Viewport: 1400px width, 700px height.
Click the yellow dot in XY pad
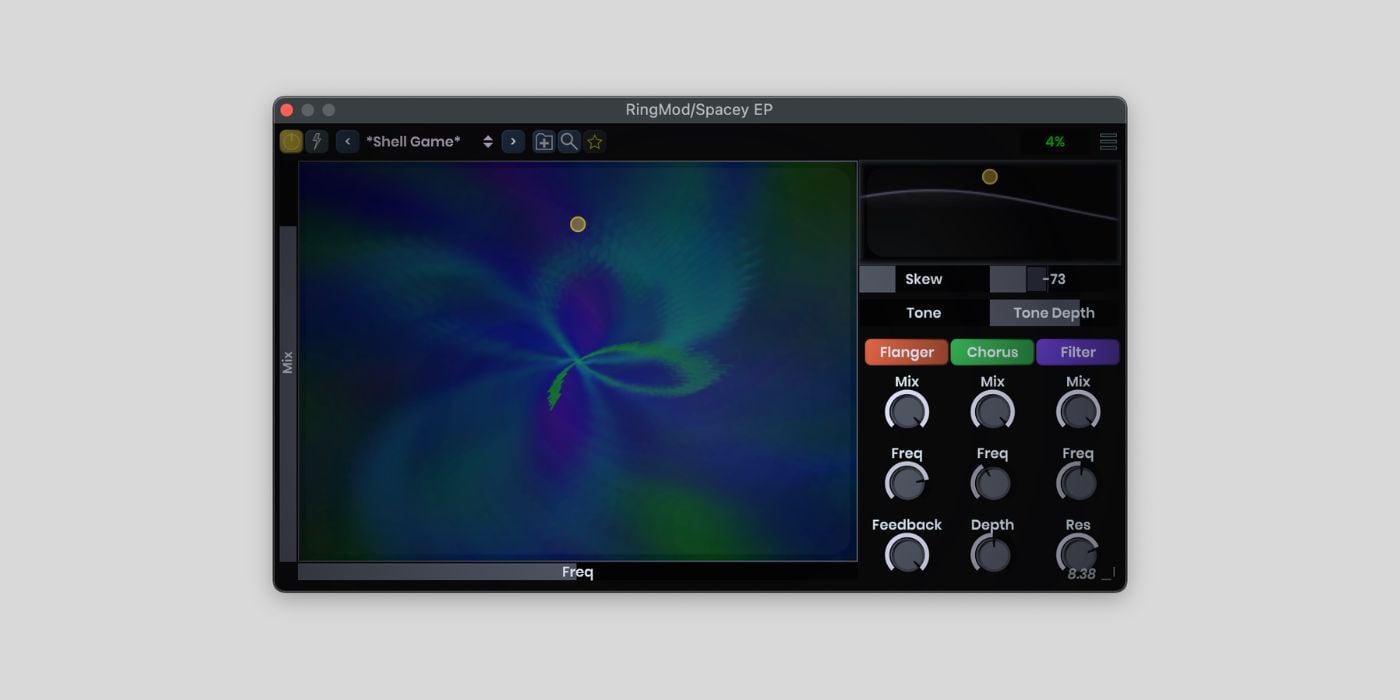[x=578, y=224]
